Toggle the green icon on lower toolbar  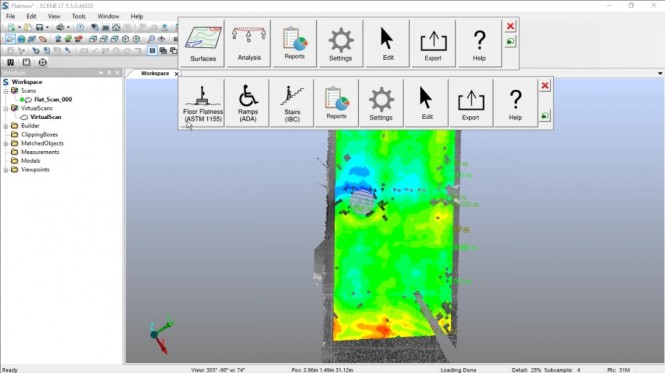click(x=545, y=115)
